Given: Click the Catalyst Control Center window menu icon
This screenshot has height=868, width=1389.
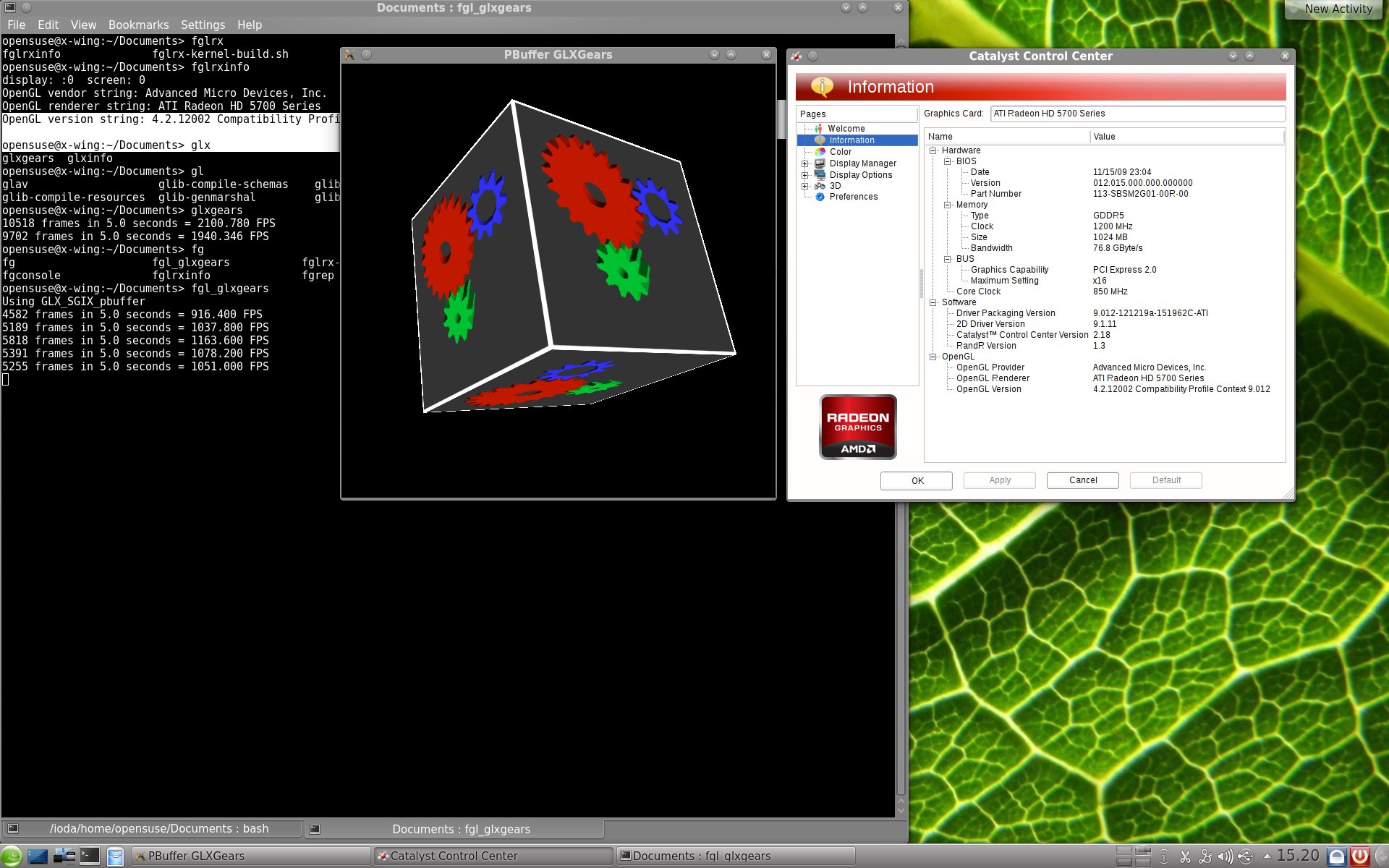Looking at the screenshot, I should pyautogui.click(x=797, y=56).
